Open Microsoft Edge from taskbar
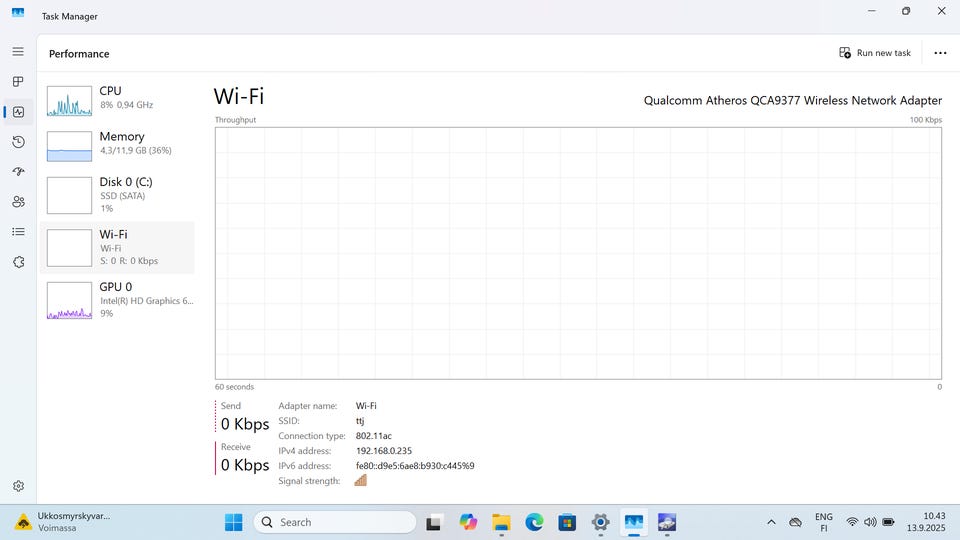The width and height of the screenshot is (960, 540). (534, 522)
